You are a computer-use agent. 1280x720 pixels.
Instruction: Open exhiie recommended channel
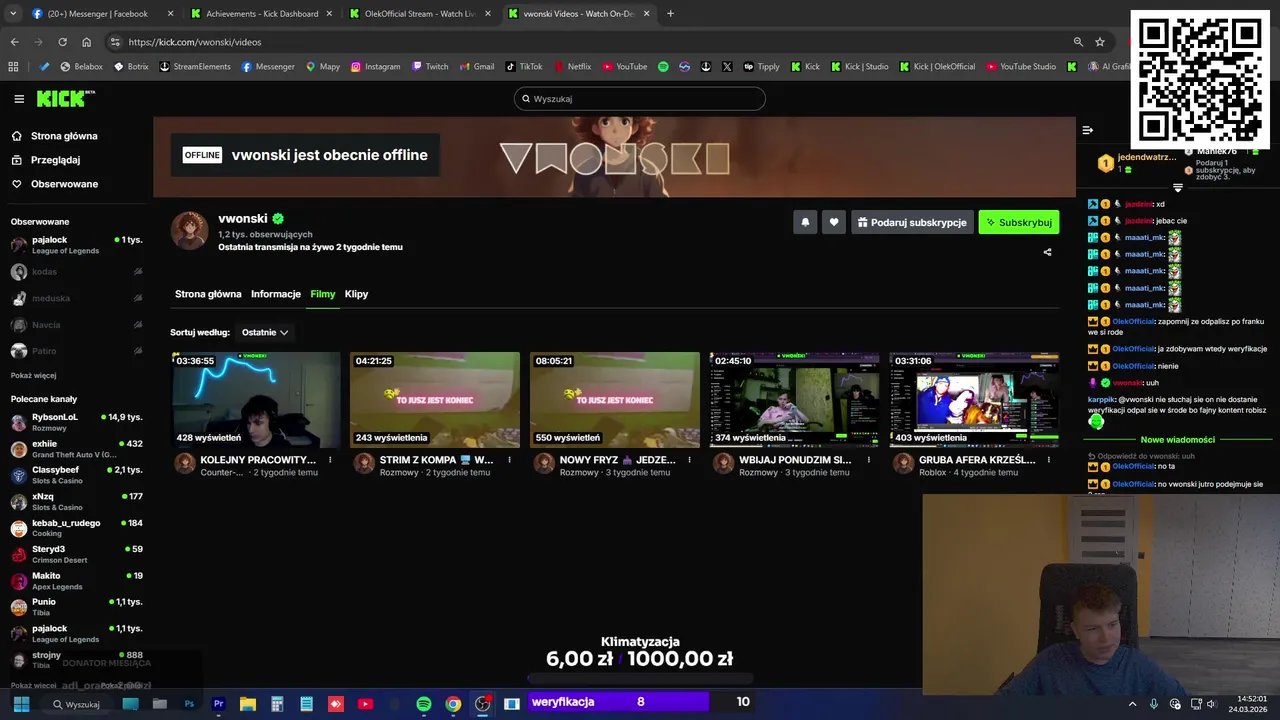point(76,449)
